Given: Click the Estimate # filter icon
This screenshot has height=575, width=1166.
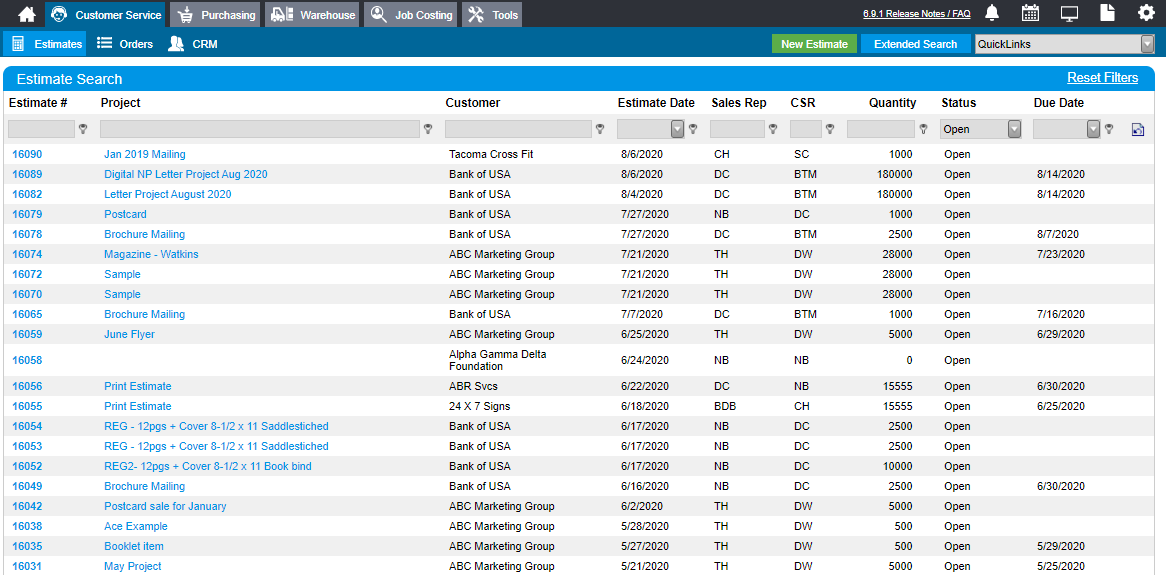Looking at the screenshot, I should coord(83,129).
